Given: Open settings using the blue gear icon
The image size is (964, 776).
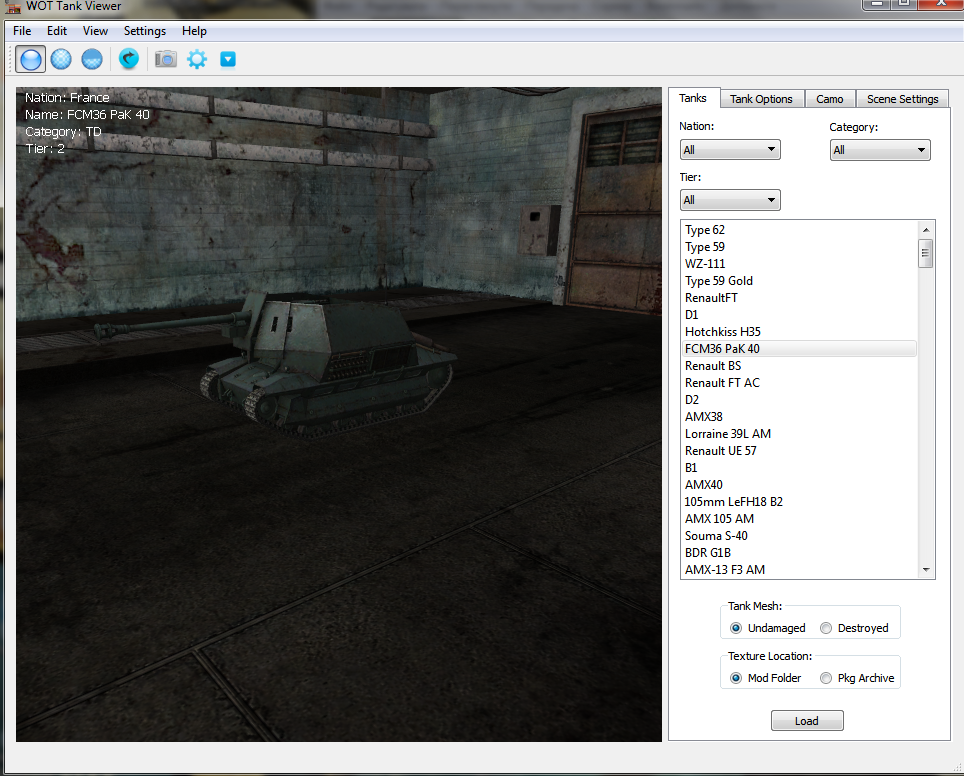Looking at the screenshot, I should pos(197,59).
